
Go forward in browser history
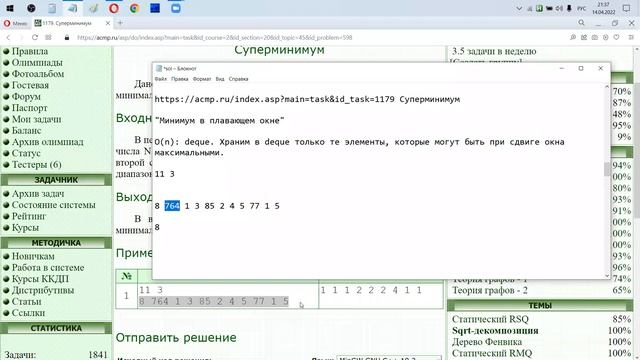(21, 38)
